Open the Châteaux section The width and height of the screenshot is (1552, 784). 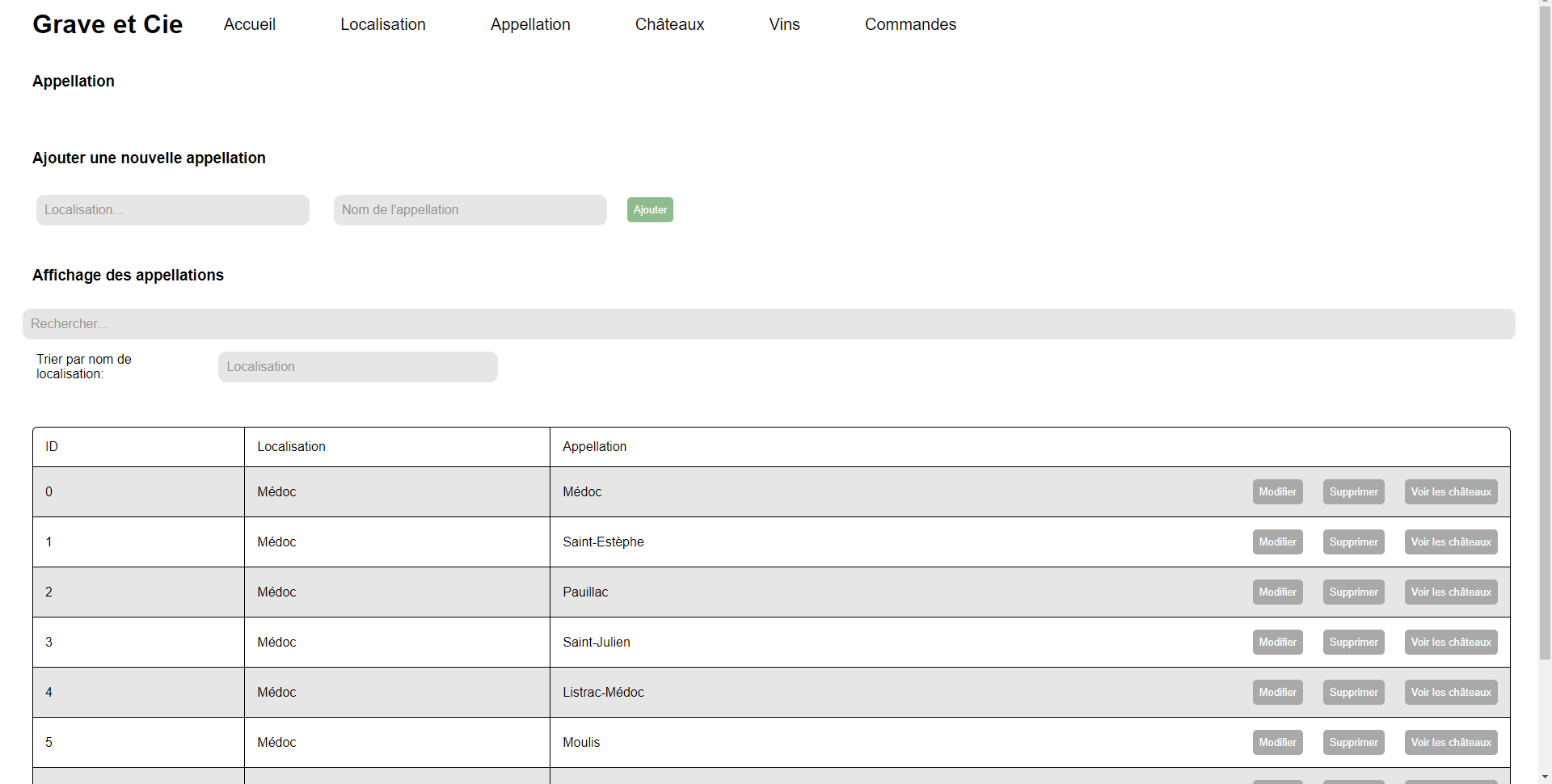pos(669,24)
